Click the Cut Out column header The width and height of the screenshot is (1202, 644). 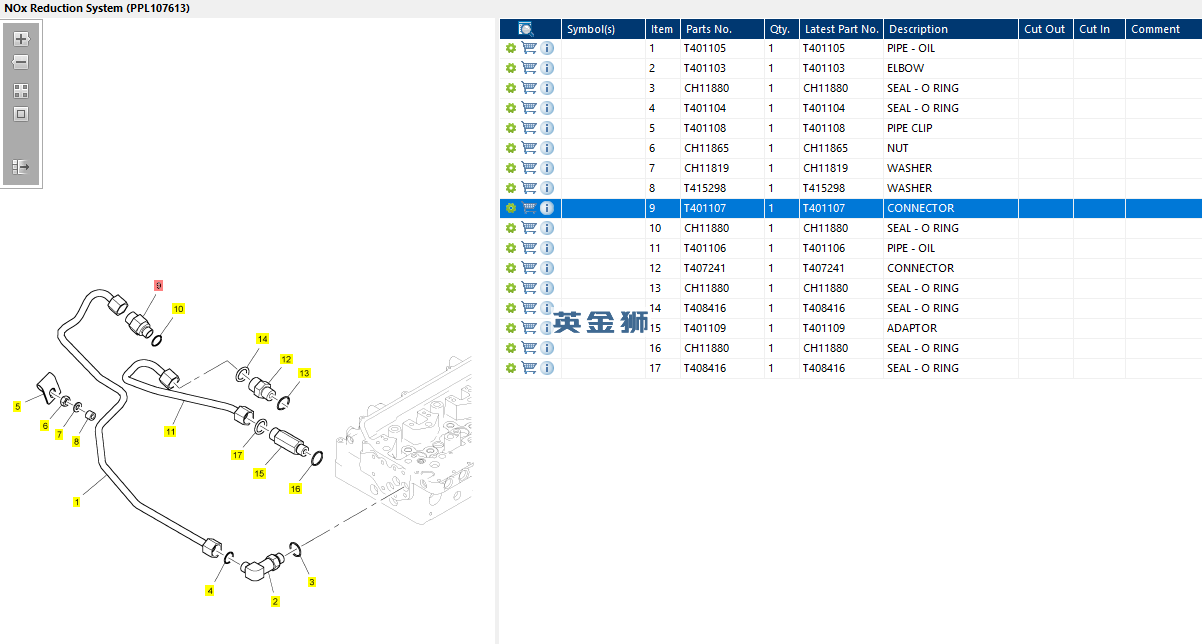[x=1045, y=29]
